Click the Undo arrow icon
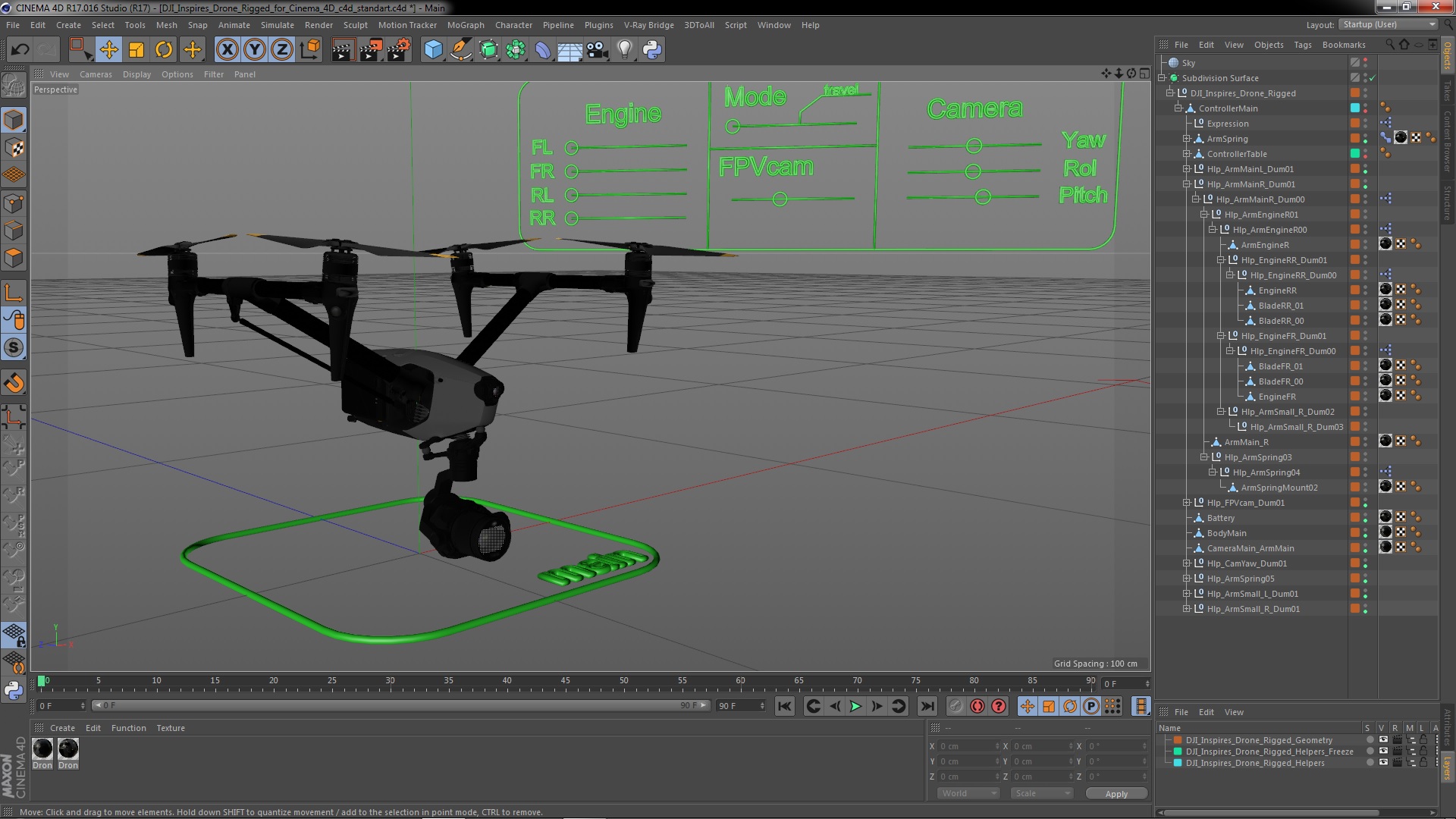This screenshot has height=819, width=1456. click(20, 50)
